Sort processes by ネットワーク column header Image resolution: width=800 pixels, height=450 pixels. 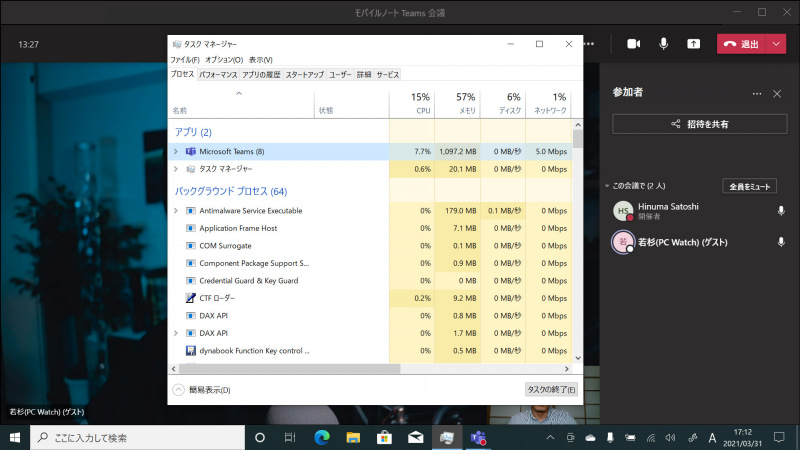(x=548, y=104)
